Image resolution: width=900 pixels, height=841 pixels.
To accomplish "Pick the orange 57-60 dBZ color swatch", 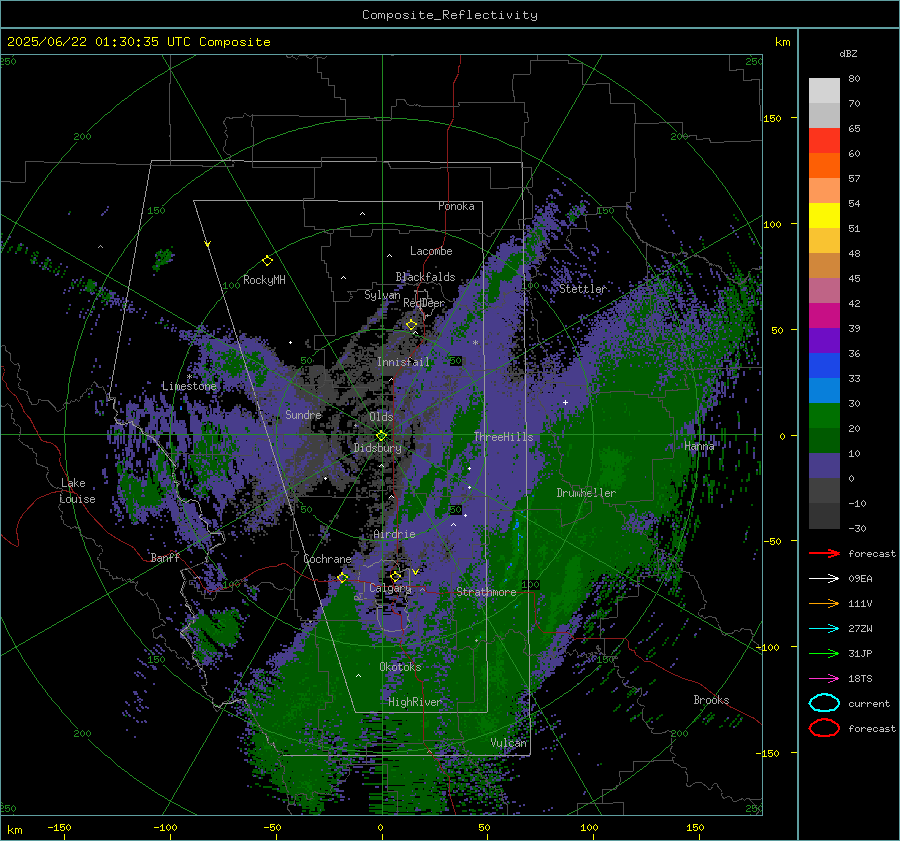I will click(x=824, y=166).
